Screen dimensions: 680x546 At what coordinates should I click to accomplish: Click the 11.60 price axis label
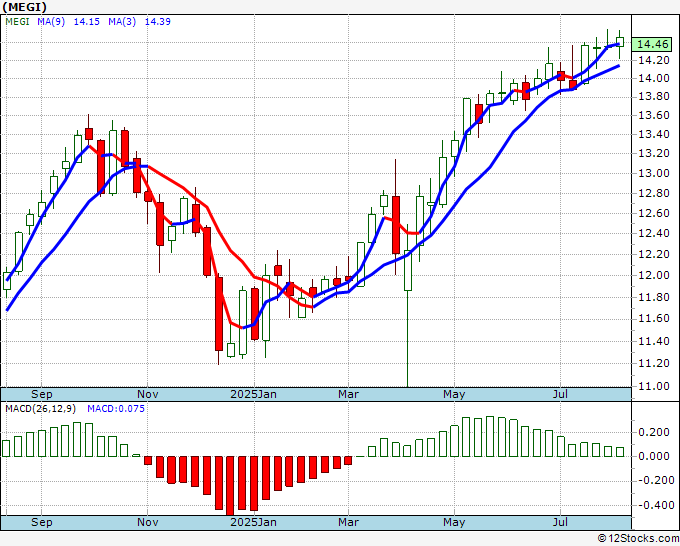click(x=653, y=319)
